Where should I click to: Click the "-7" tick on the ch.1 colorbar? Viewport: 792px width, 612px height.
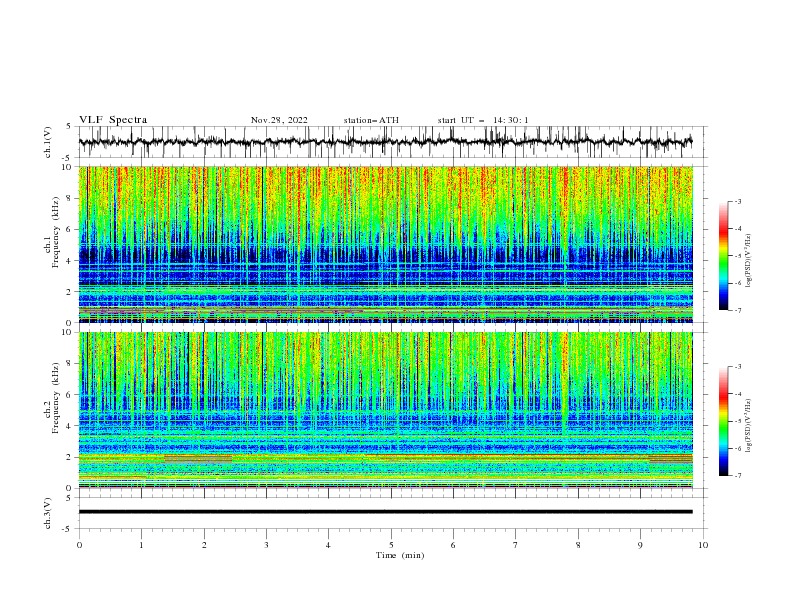[738, 310]
